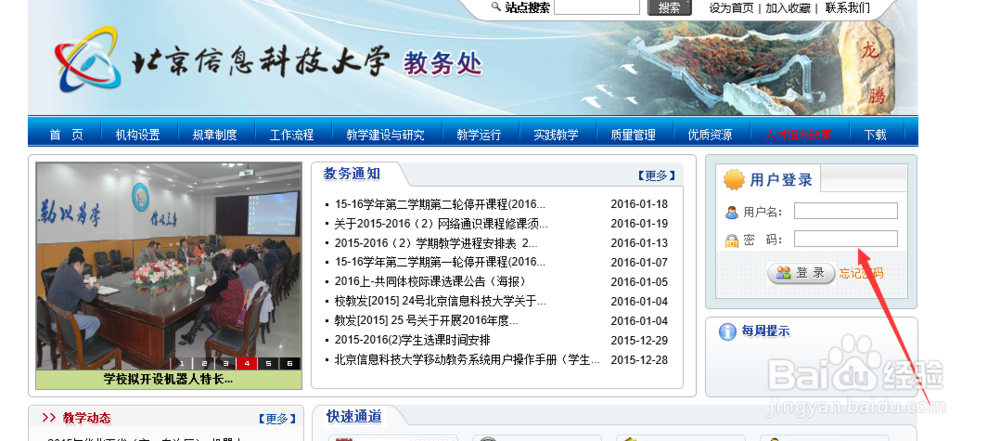Switch slideshow to slide 3
1000x441 pixels.
coord(225,364)
